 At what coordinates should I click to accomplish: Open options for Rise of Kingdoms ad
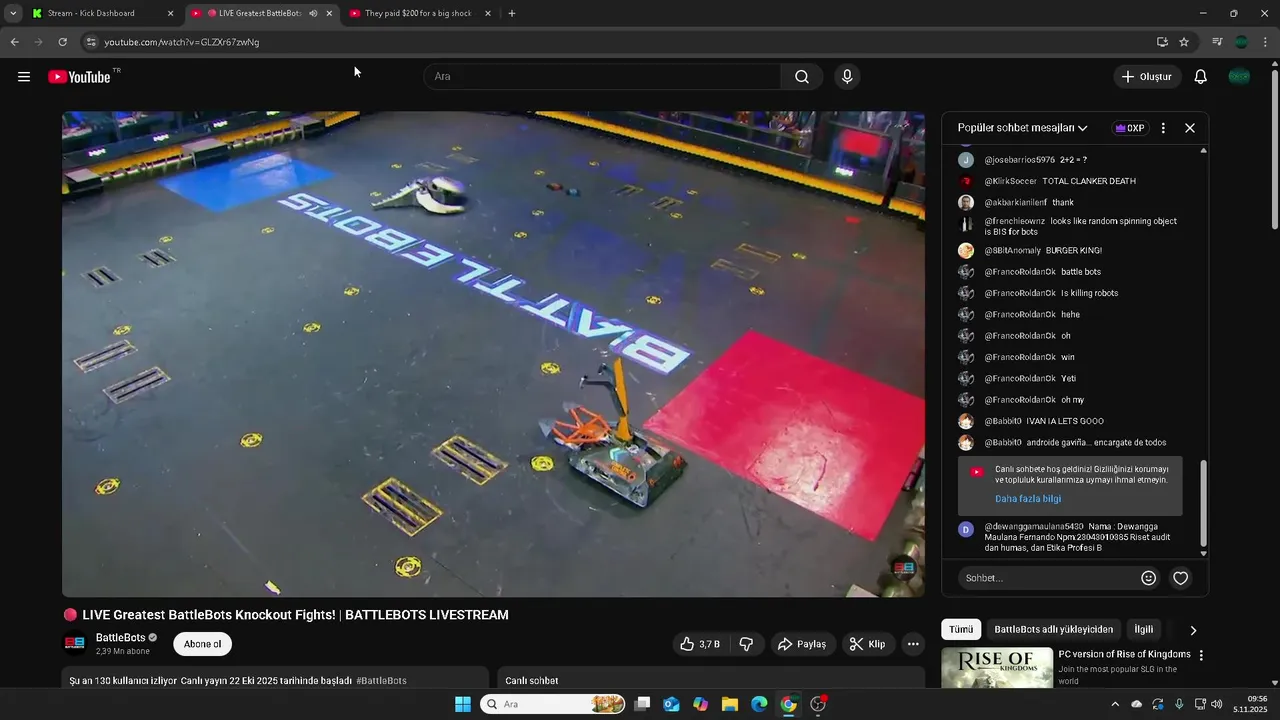[x=1201, y=656]
